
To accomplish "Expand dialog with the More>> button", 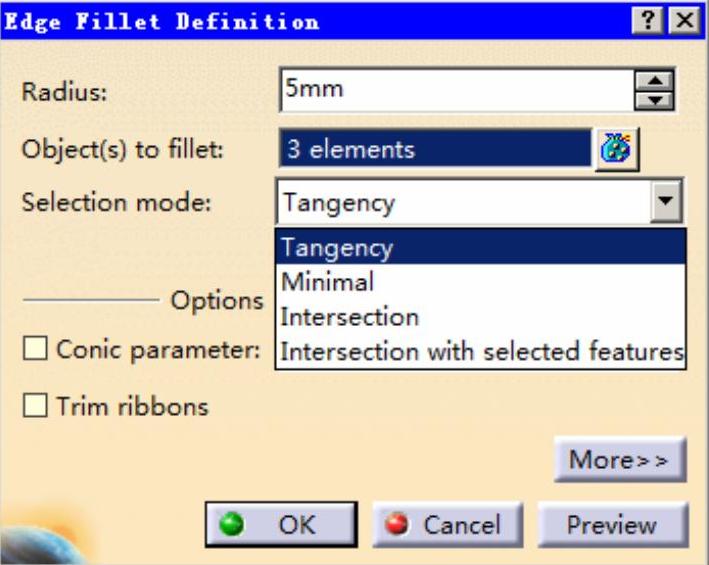I will click(620, 459).
